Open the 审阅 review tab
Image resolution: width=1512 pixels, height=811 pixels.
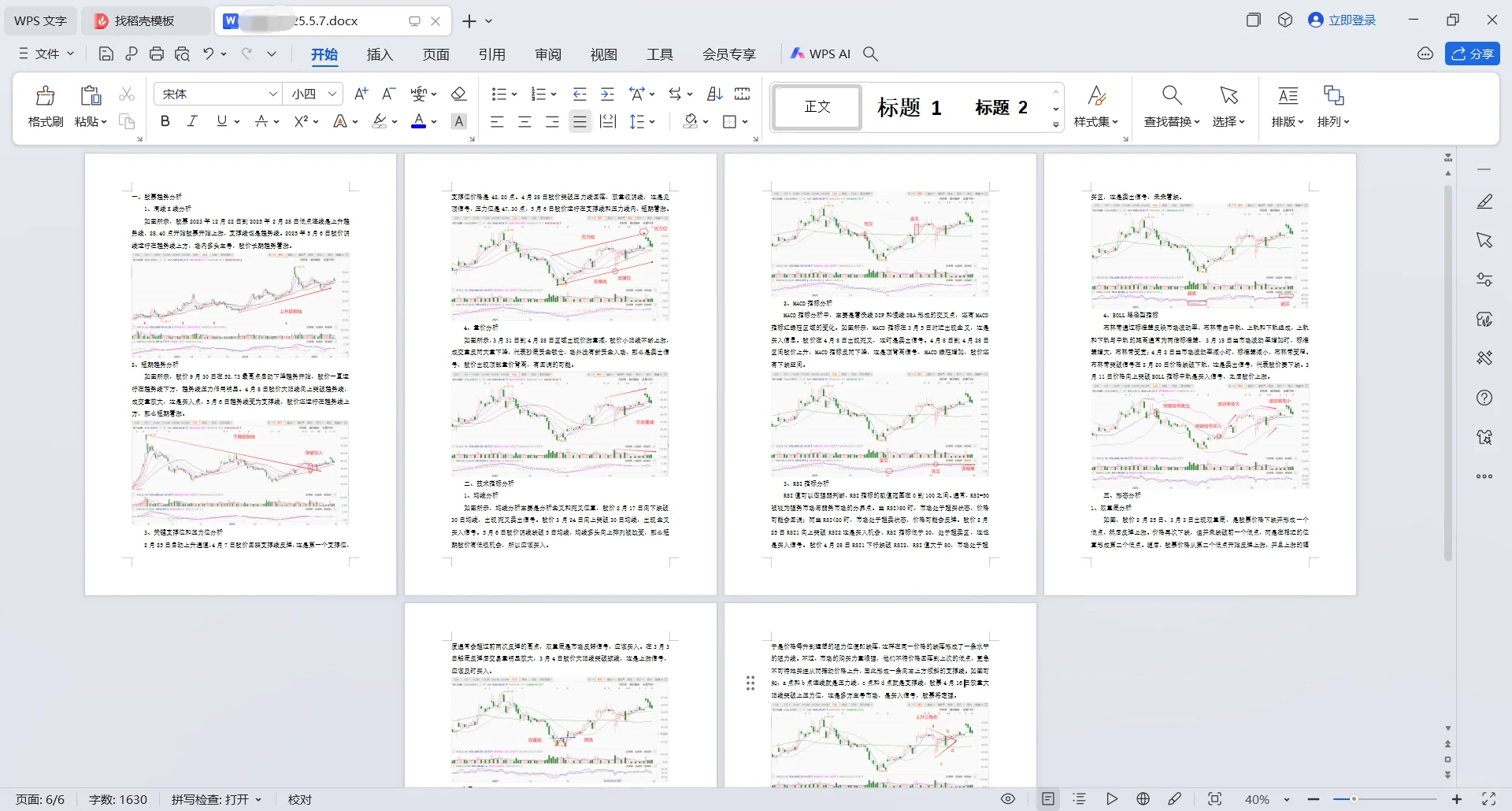coord(548,54)
